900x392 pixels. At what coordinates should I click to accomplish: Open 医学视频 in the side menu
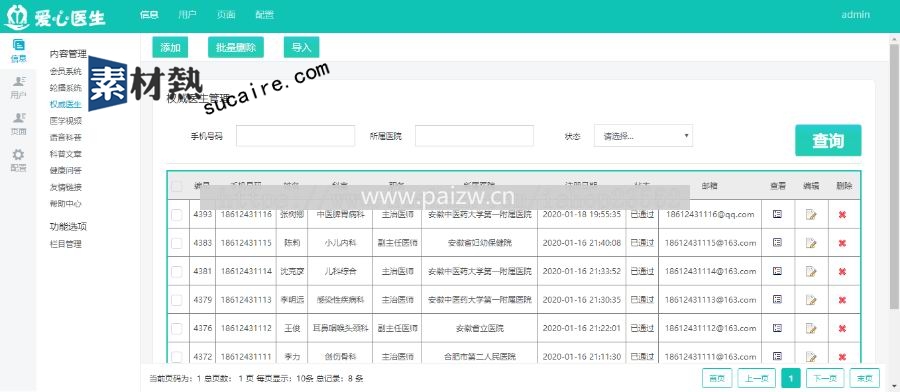pyautogui.click(x=66, y=121)
